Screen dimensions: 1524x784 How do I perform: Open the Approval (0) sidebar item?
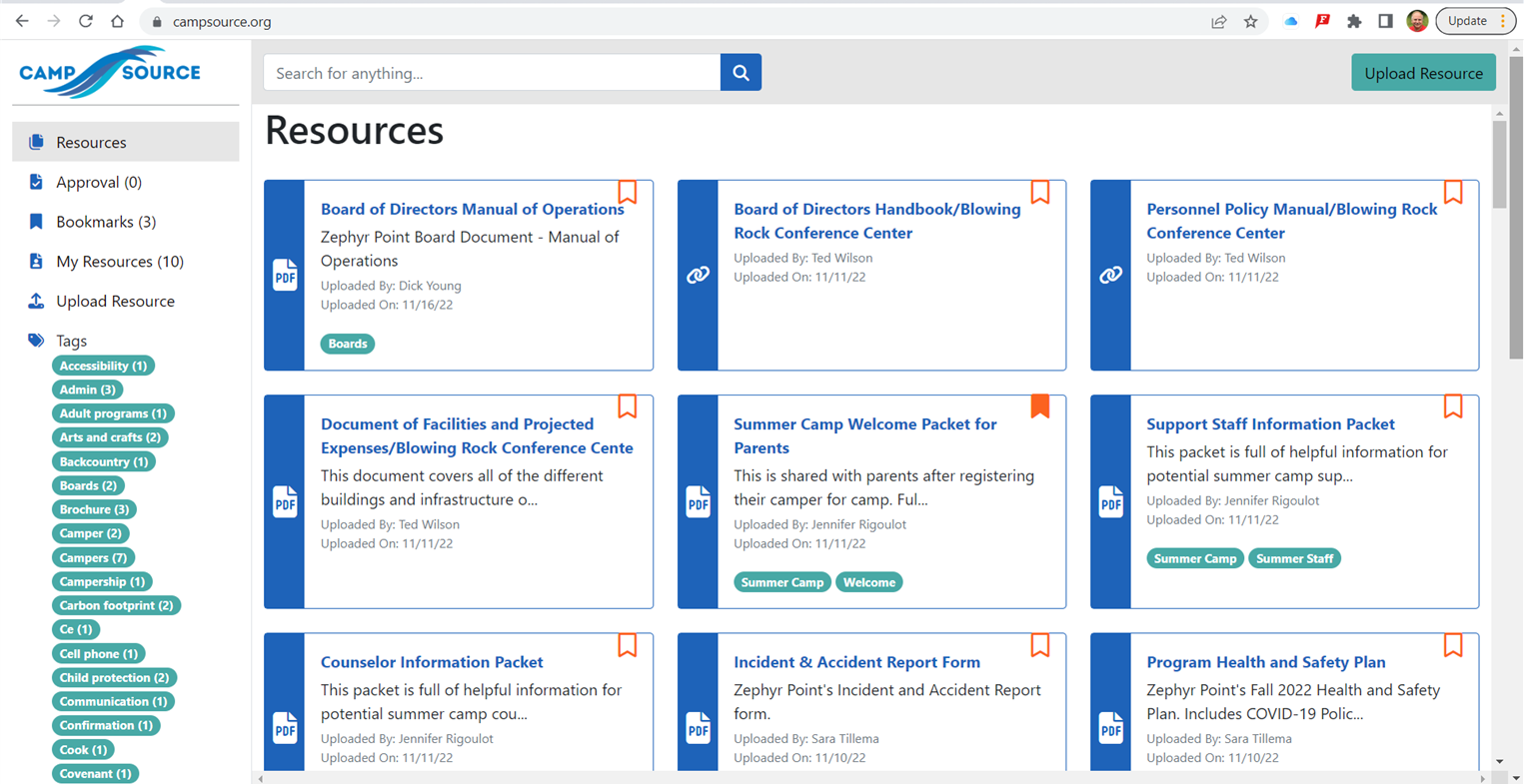pyautogui.click(x=99, y=182)
